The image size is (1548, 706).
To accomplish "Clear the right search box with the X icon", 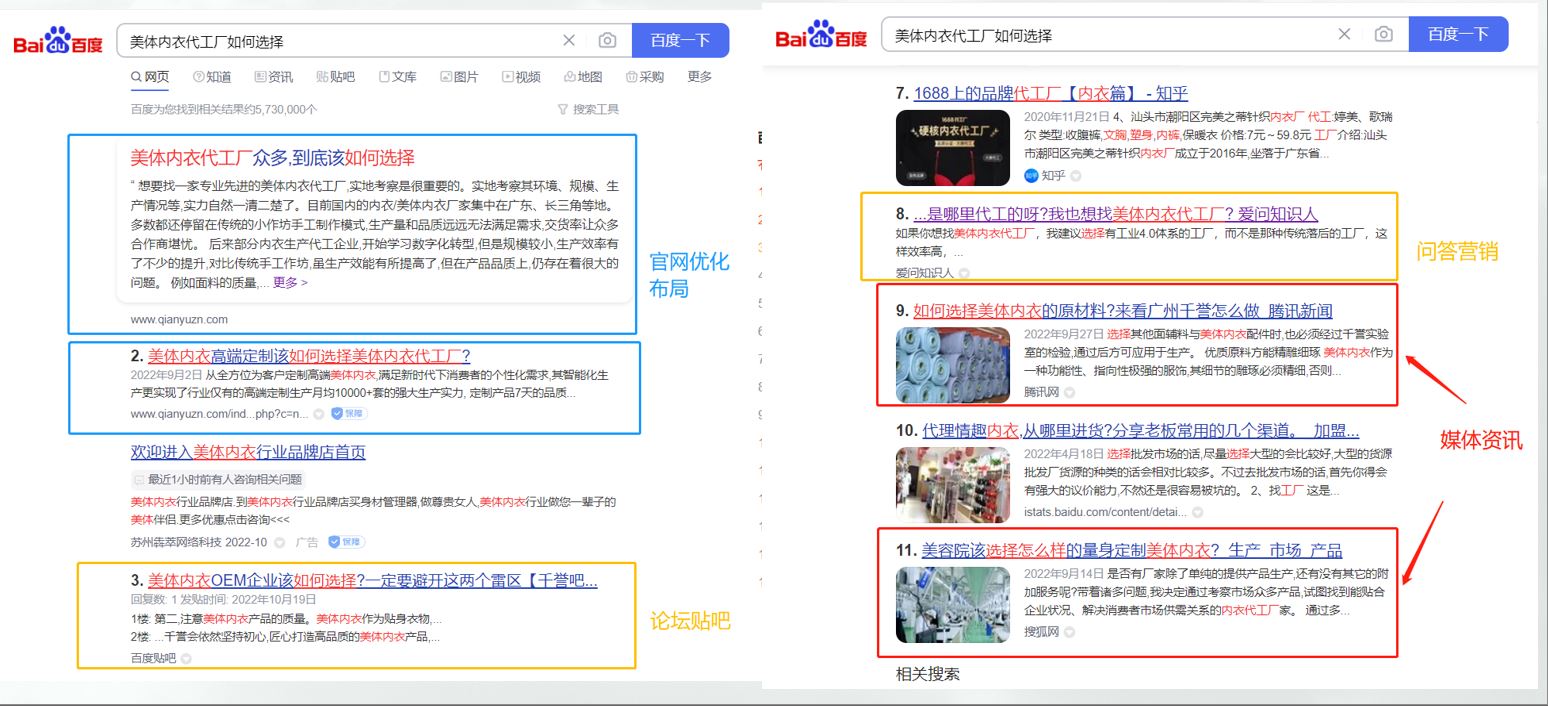I will 1344,35.
